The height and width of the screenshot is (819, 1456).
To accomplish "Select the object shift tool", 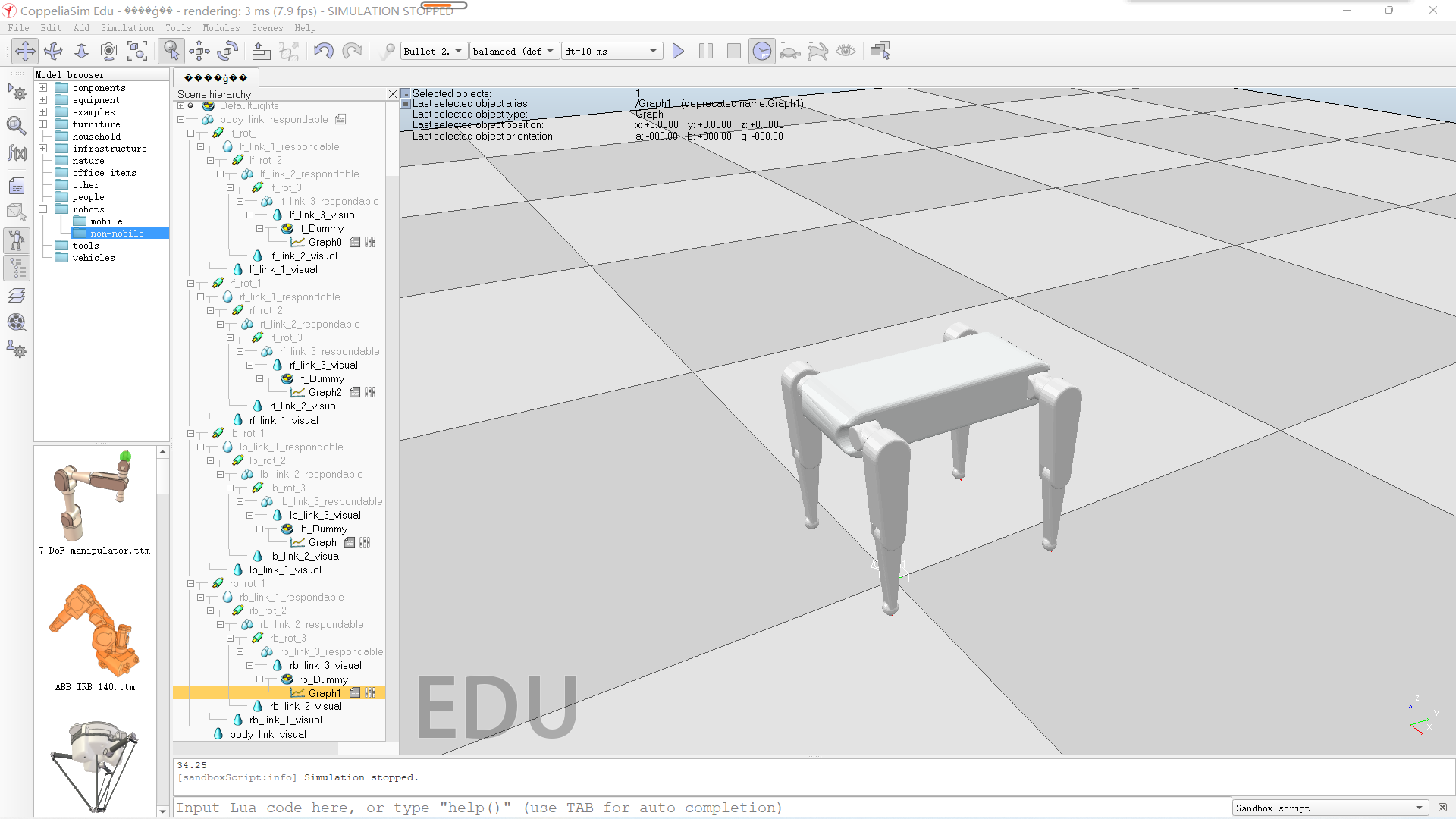I will tap(199, 51).
